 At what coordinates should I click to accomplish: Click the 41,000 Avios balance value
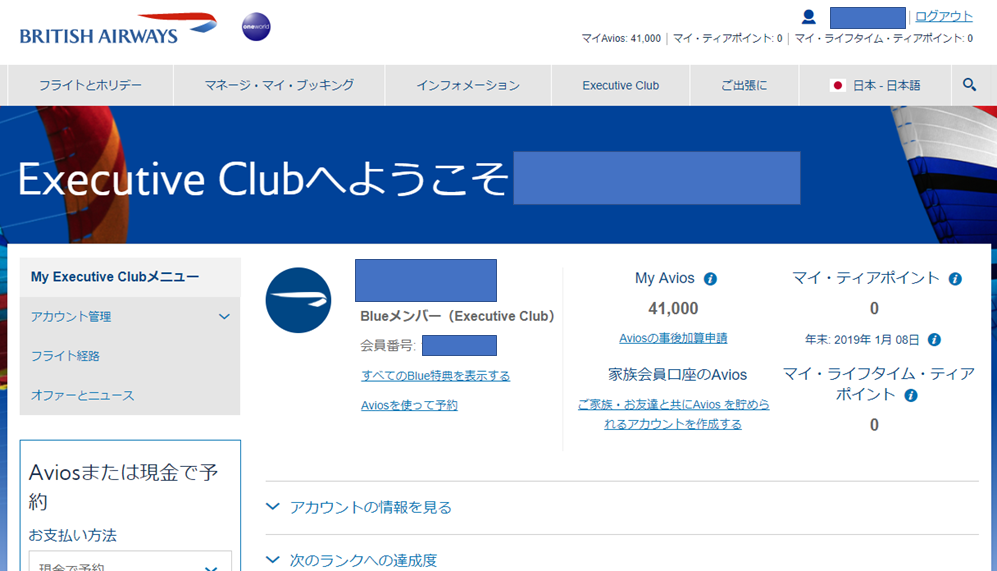673,308
